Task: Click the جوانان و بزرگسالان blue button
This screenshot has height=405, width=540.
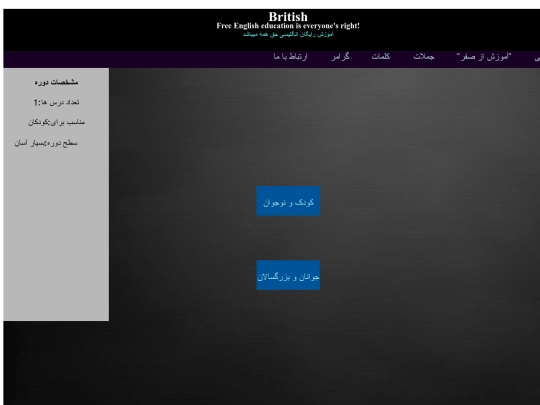Action: pyautogui.click(x=288, y=275)
